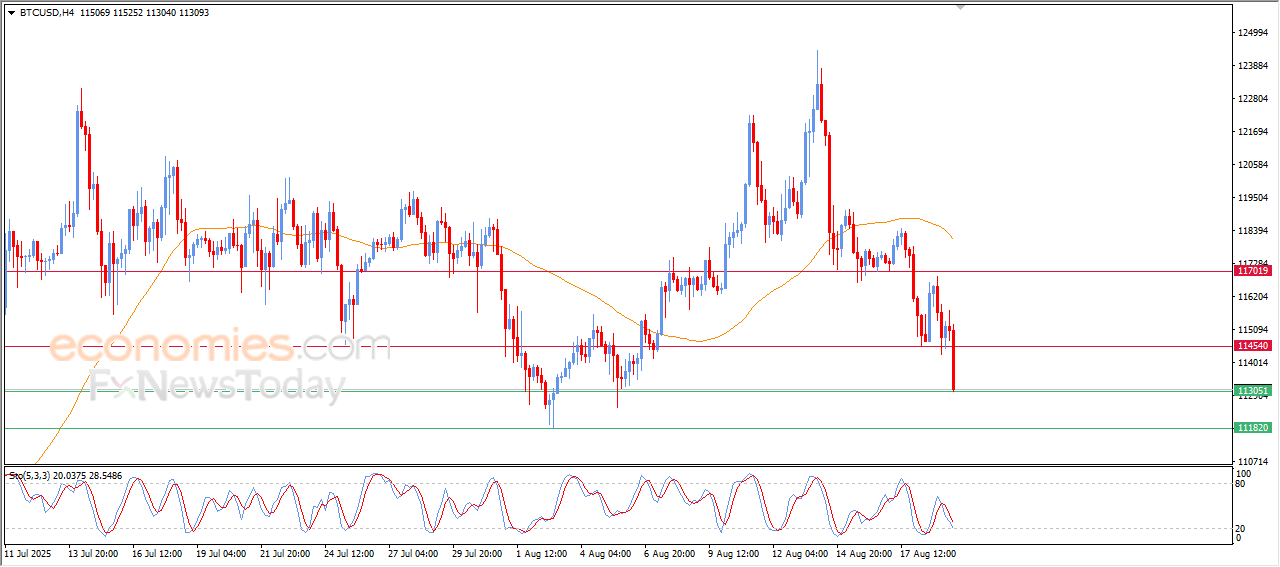Click the 13 Jul 20:00 time label

click(x=93, y=553)
